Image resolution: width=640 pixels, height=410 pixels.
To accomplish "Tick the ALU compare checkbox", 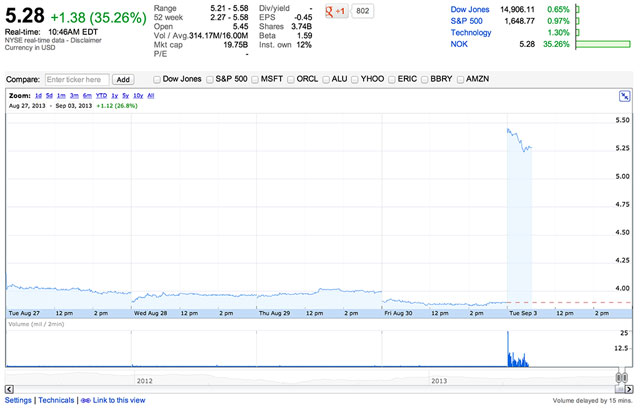I will click(326, 80).
